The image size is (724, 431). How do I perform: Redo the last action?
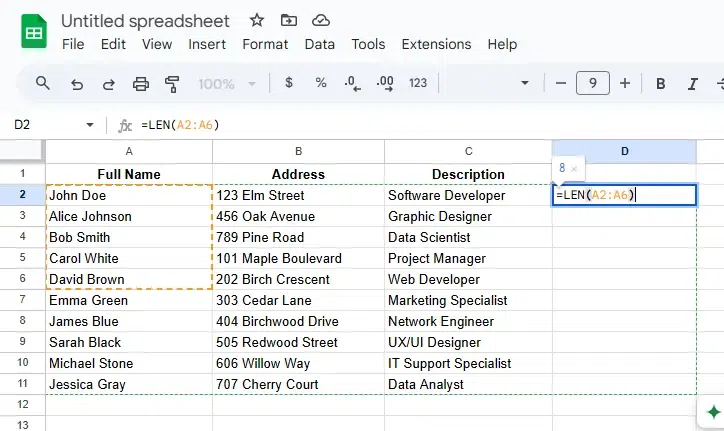[x=109, y=84]
